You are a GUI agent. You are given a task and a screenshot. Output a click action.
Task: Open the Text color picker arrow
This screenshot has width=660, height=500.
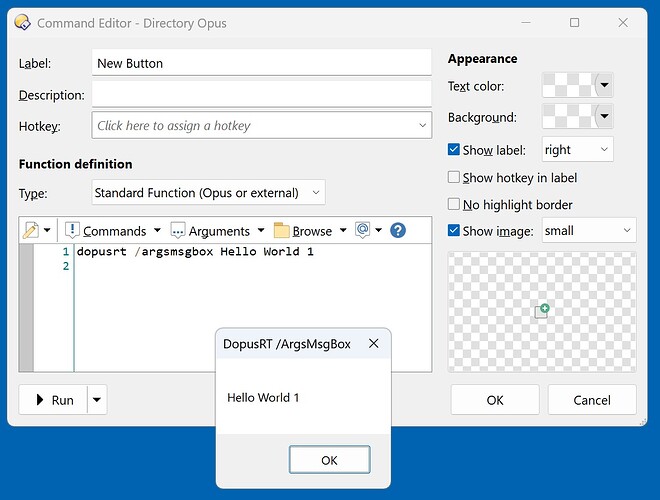pos(604,85)
